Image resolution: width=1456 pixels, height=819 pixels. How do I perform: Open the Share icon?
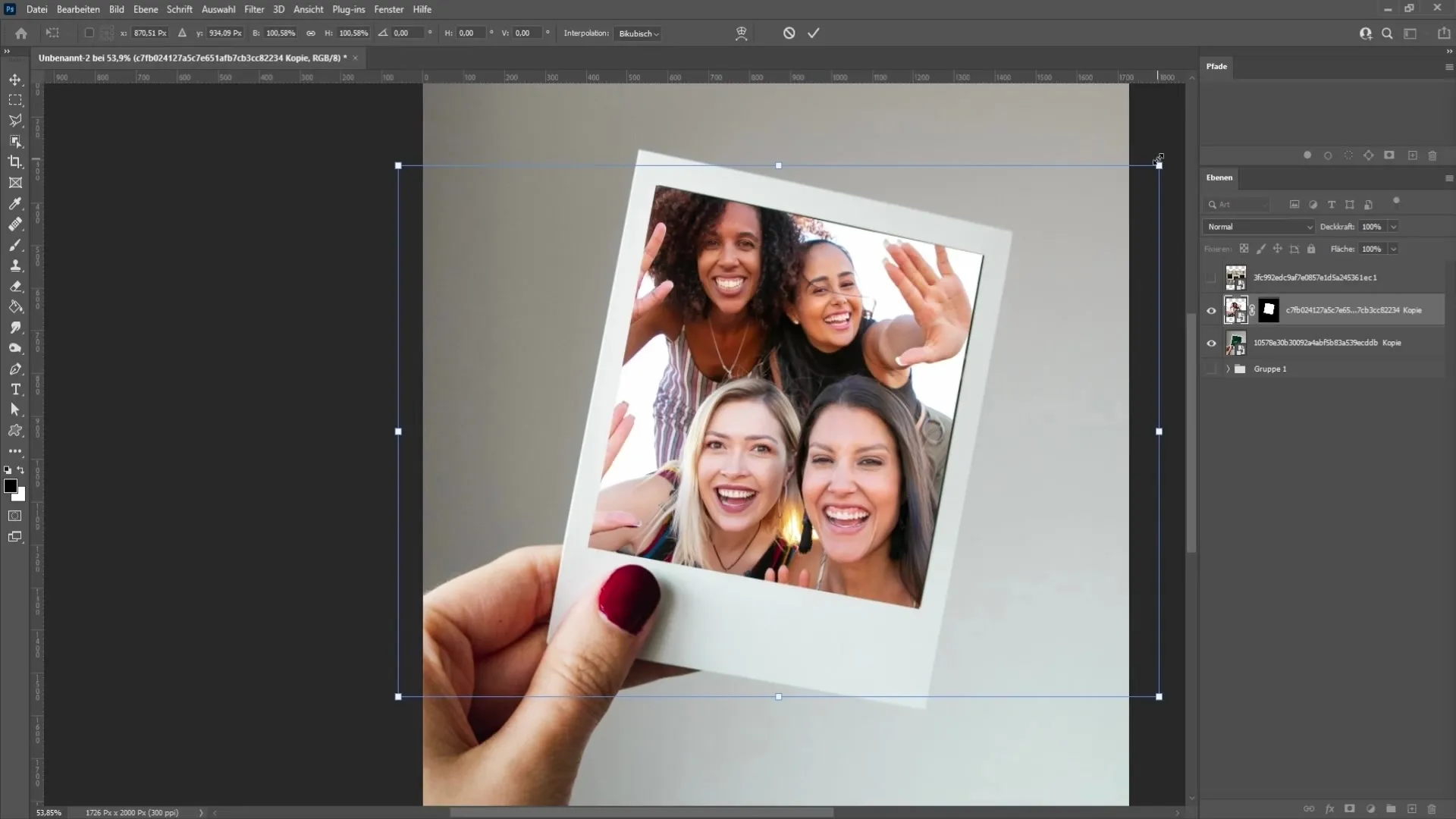1444,33
